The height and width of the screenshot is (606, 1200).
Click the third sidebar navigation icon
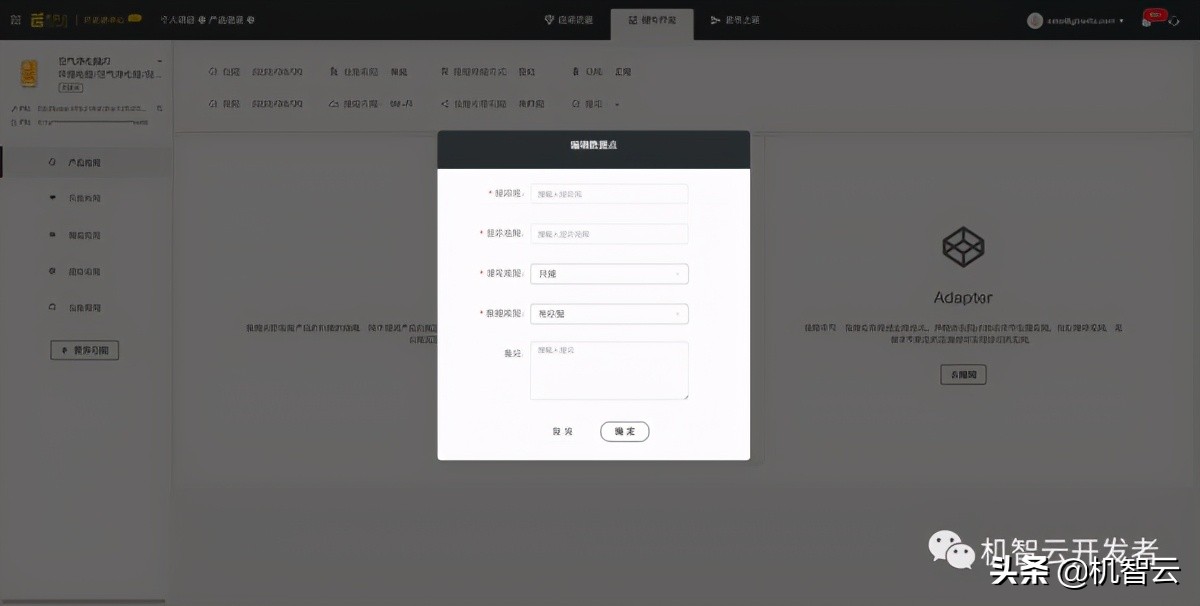pos(52,234)
